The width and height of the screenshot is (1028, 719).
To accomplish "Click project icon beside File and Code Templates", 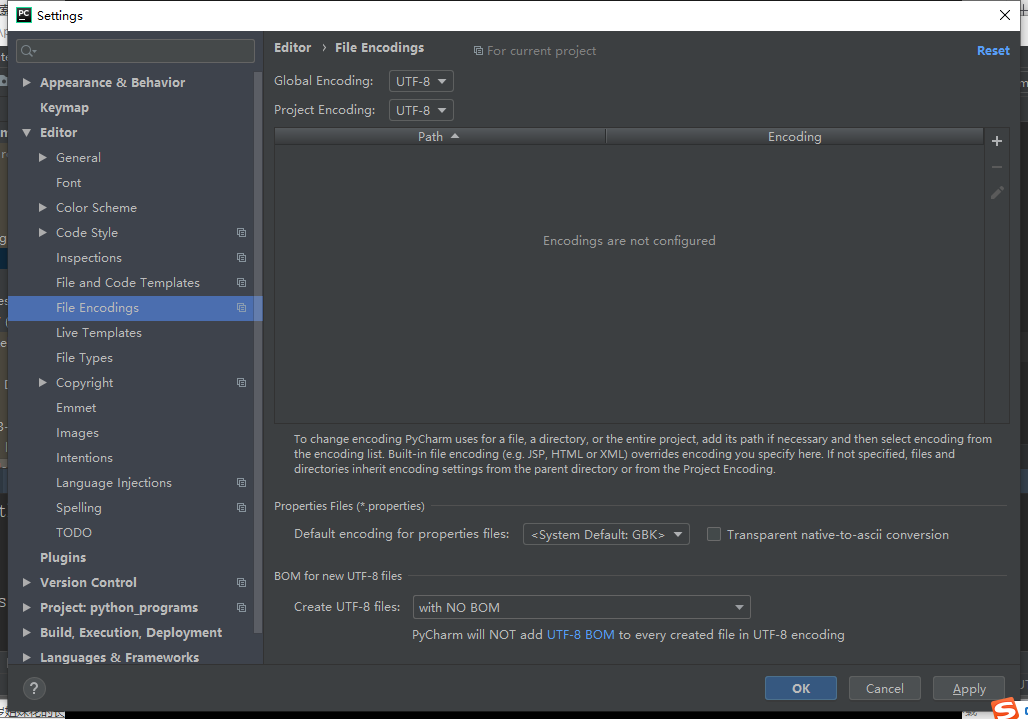I will [241, 282].
